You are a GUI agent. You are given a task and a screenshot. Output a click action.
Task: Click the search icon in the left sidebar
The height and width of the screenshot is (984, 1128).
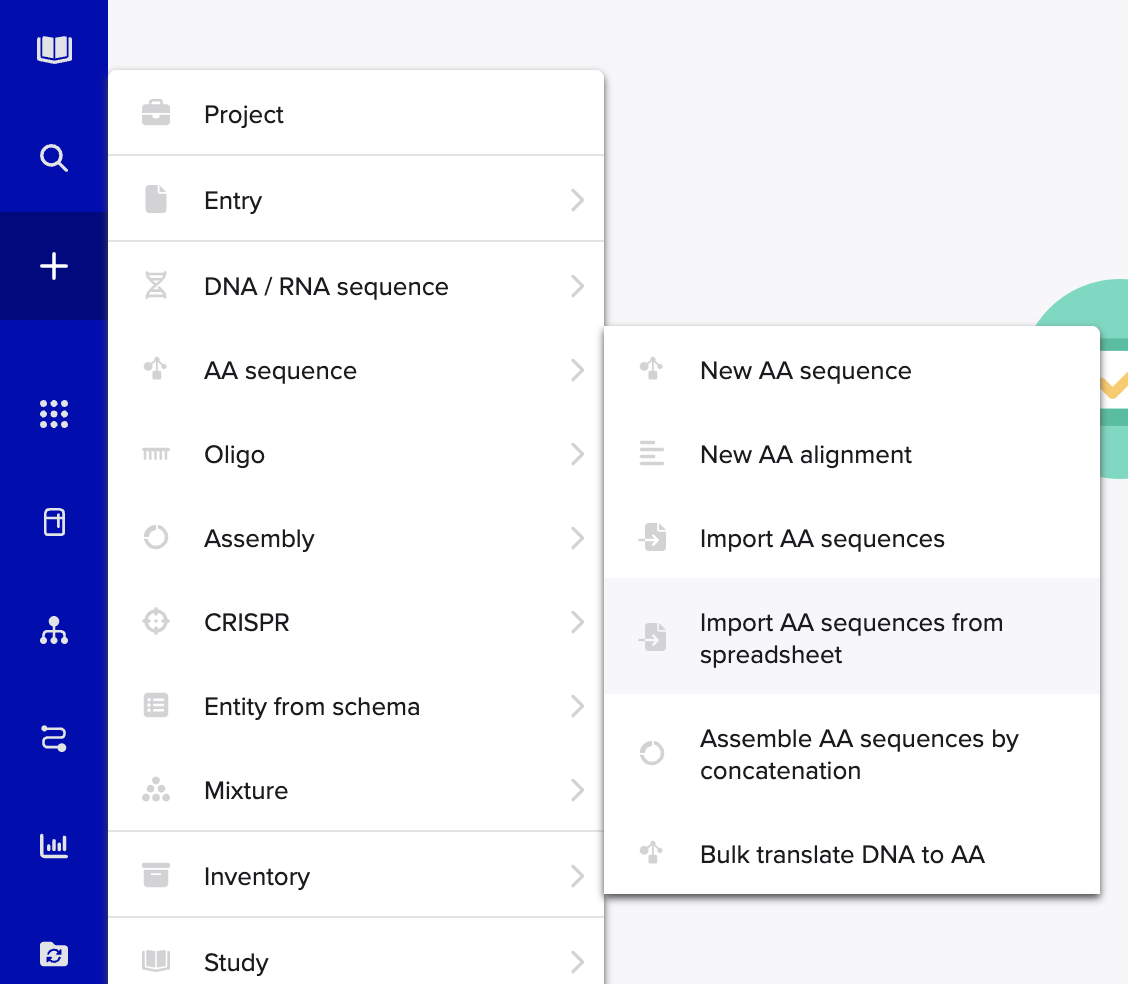pos(54,158)
